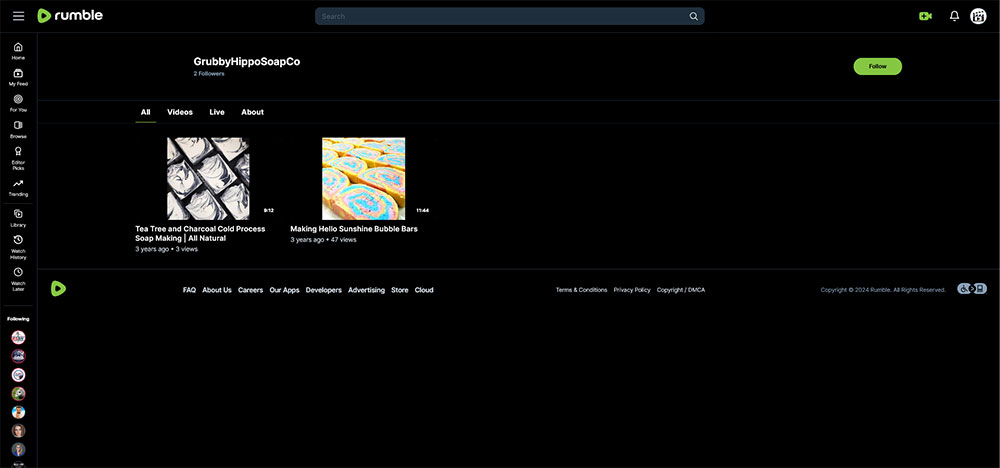Switch to the Videos tab

(x=180, y=112)
